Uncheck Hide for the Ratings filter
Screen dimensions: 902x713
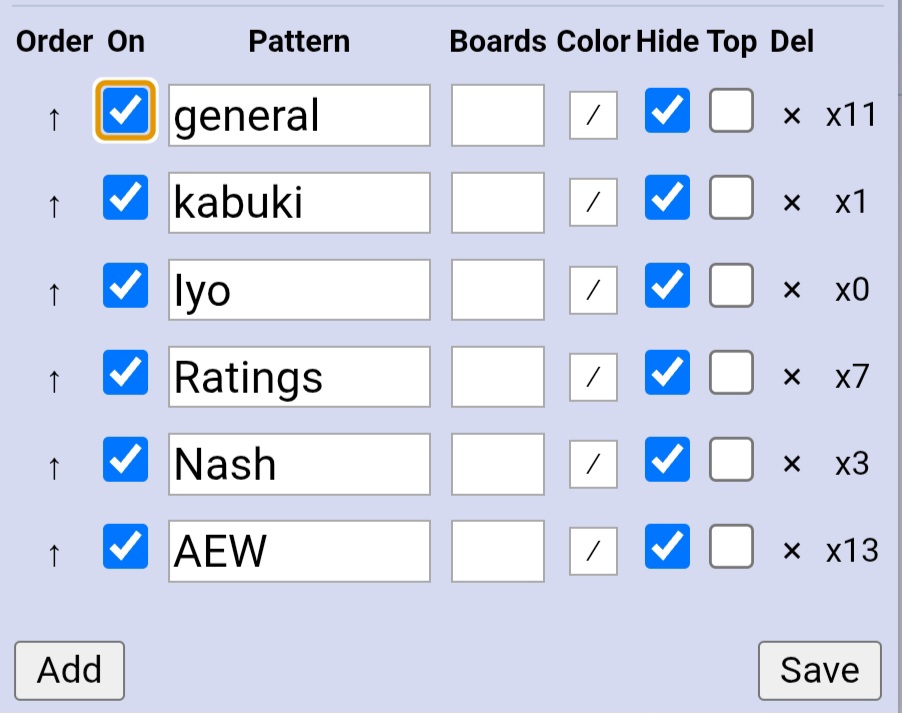(667, 373)
